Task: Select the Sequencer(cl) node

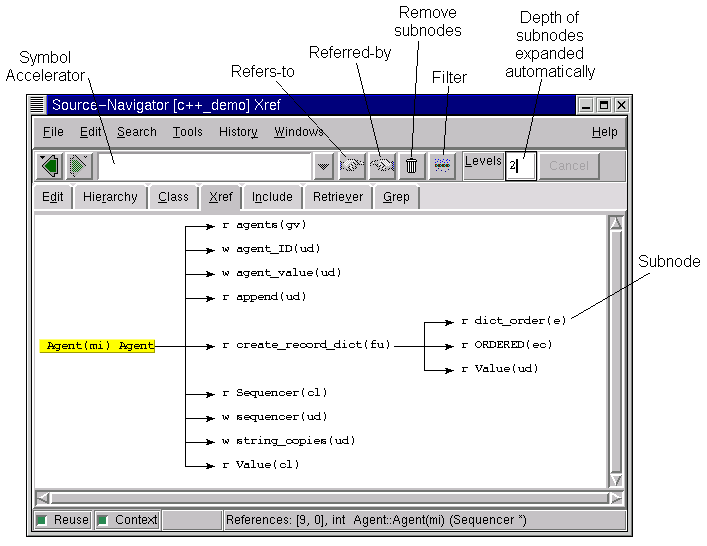Action: 275,393
